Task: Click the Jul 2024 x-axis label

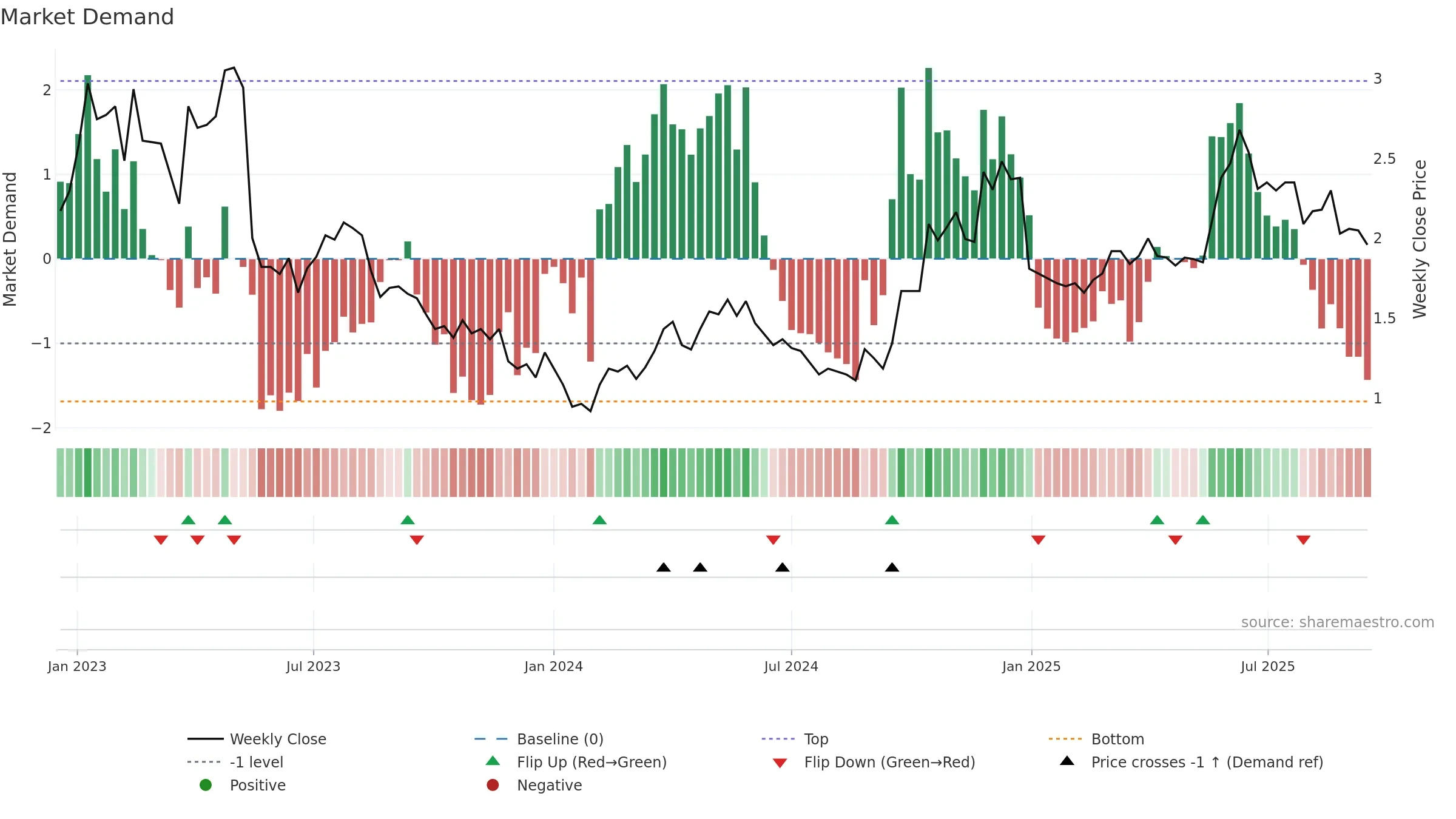Action: tap(791, 666)
